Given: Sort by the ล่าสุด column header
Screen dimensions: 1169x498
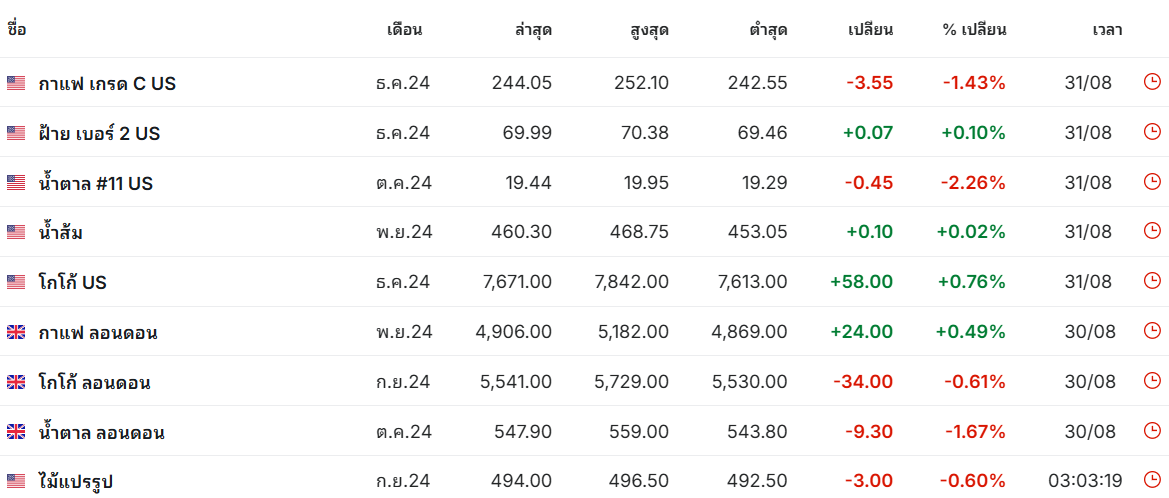Looking at the screenshot, I should [534, 31].
